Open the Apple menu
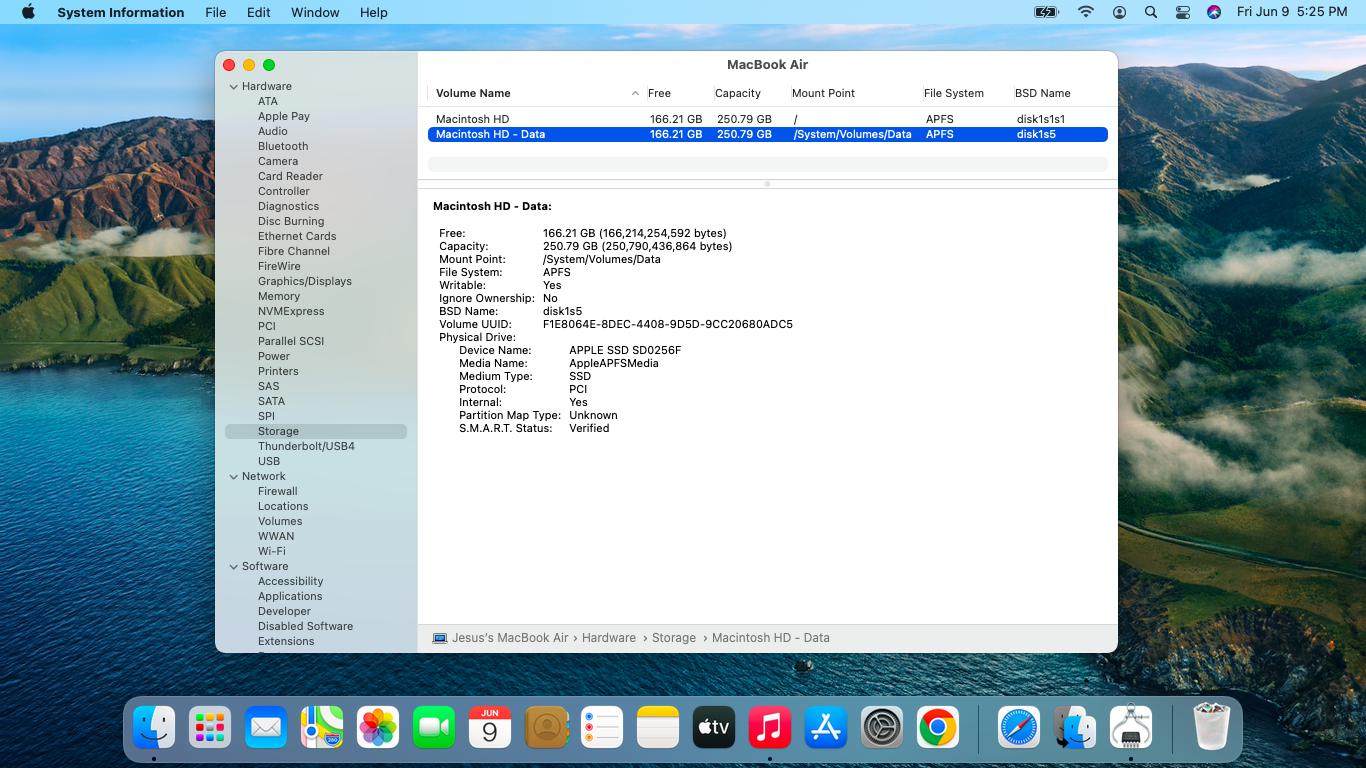The width and height of the screenshot is (1366, 768). pos(28,12)
